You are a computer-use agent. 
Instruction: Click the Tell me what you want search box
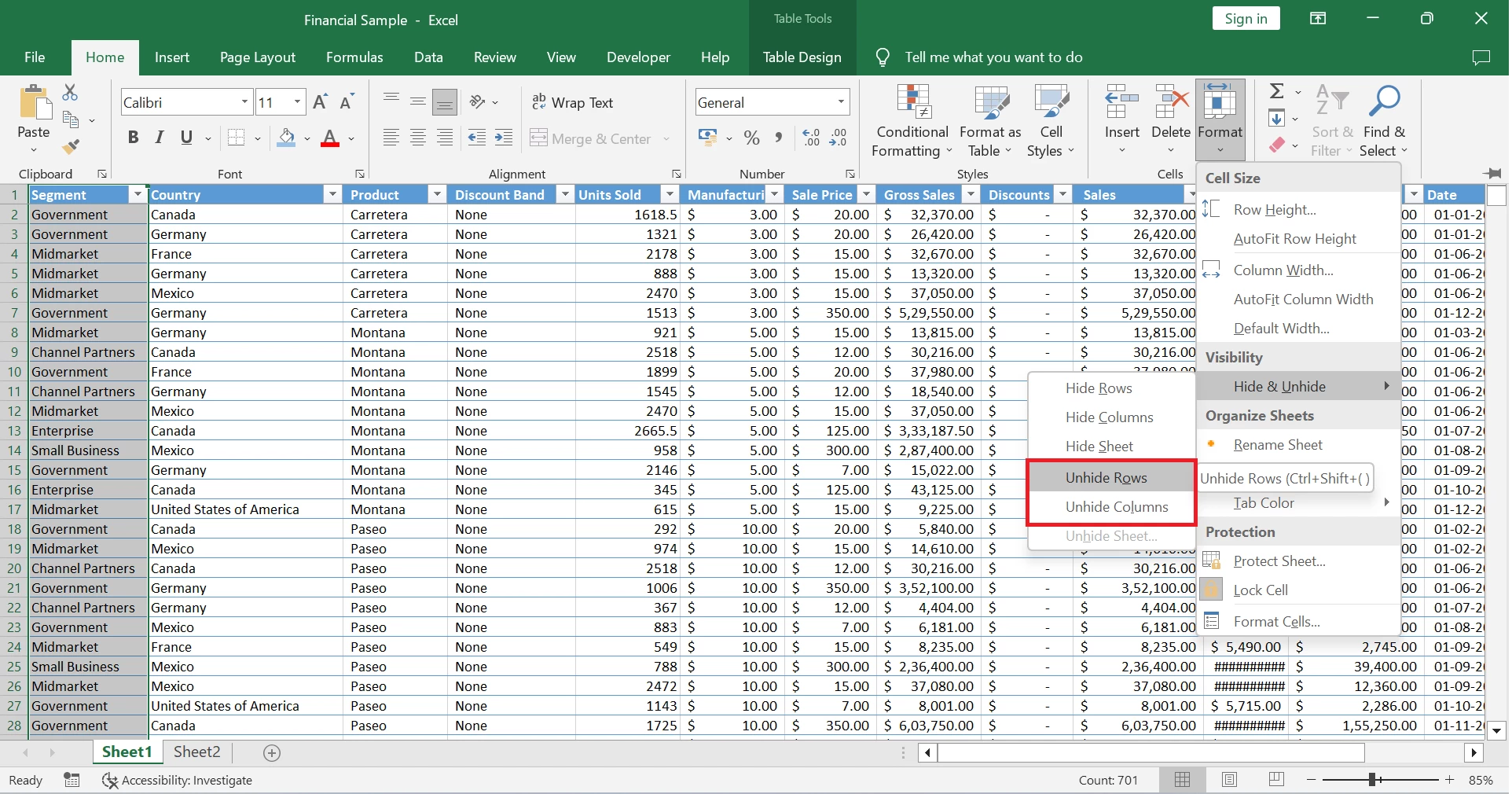(993, 57)
